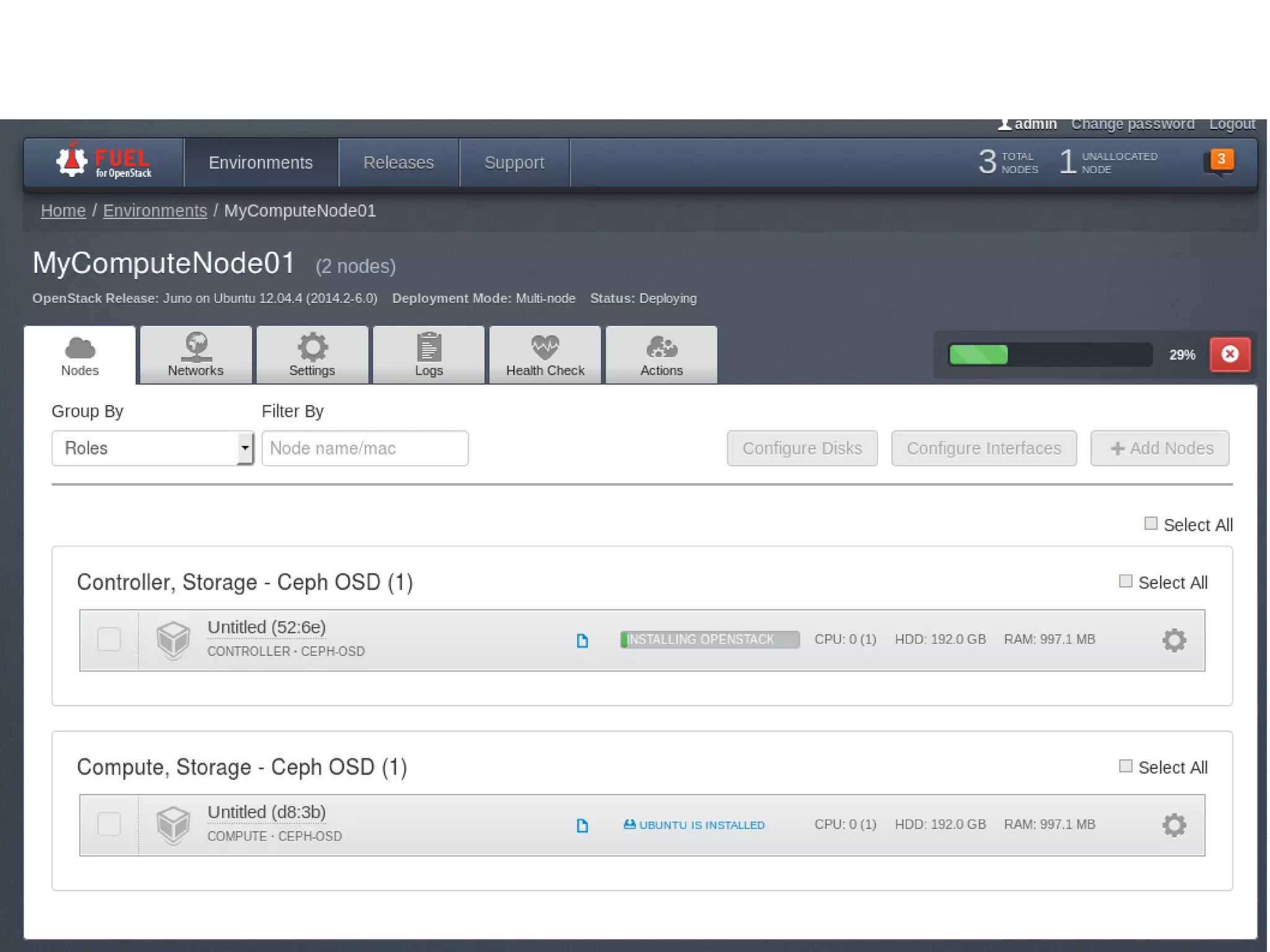Open the orange notifications badge icon

(x=1220, y=160)
